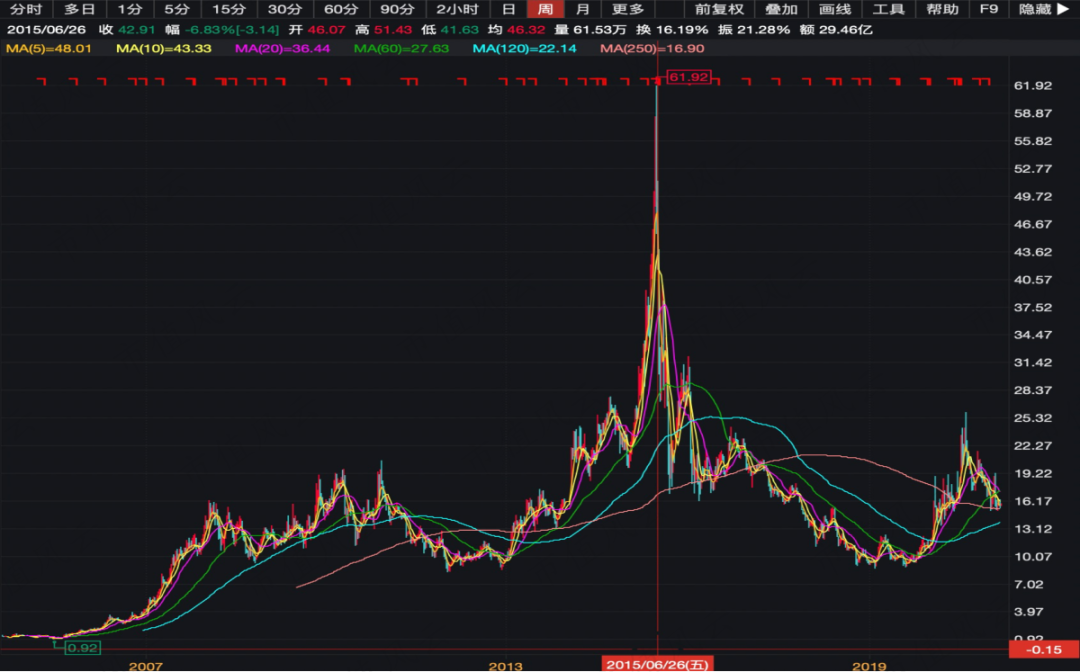Click the 0.92 low price marker
1080x672 pixels.
click(82, 648)
